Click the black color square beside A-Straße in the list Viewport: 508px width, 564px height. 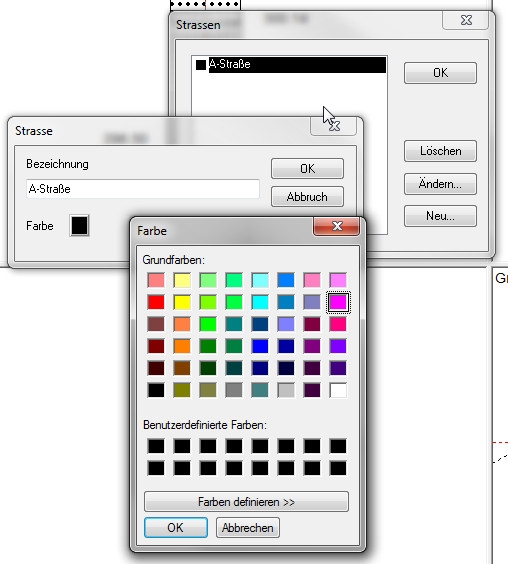click(201, 65)
